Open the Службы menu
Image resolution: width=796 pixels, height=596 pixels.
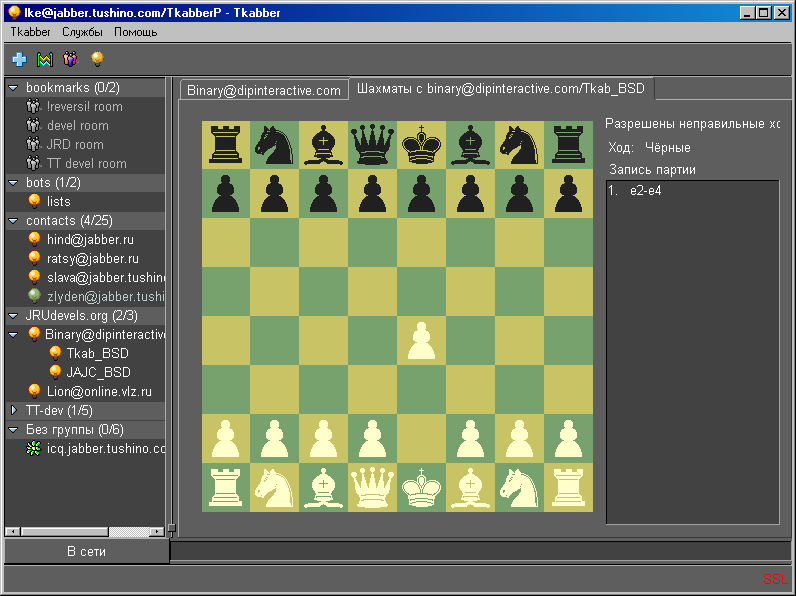[x=82, y=32]
